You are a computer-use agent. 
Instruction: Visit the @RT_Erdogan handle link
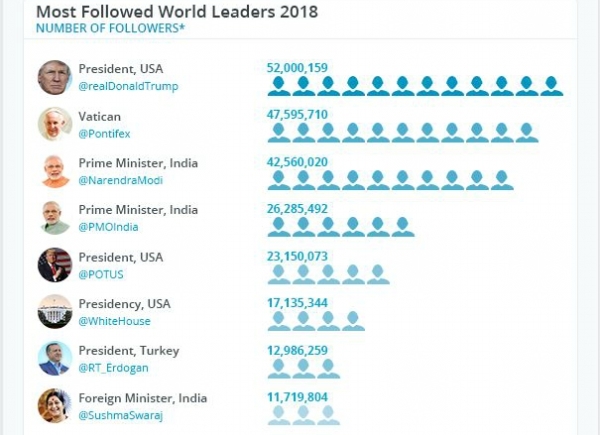pos(114,368)
